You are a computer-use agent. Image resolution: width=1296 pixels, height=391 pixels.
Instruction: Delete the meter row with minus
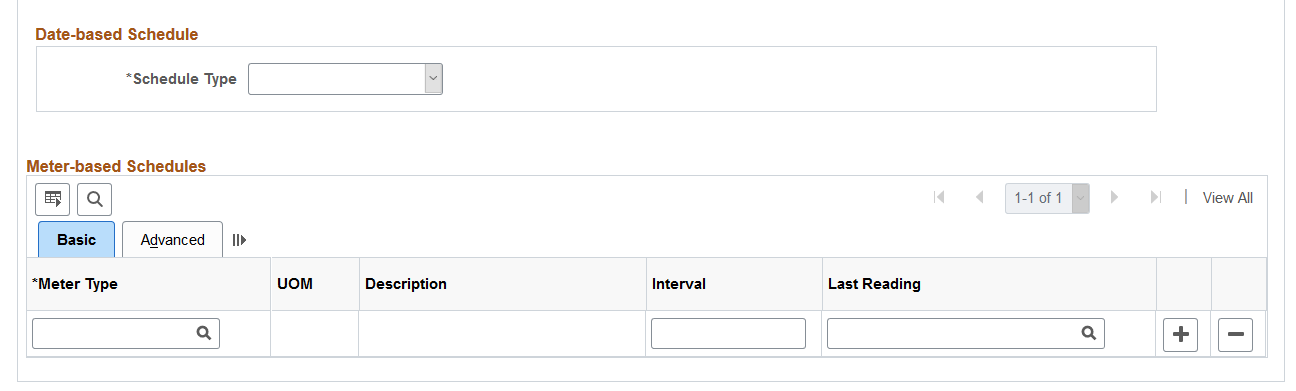[x=1235, y=335]
